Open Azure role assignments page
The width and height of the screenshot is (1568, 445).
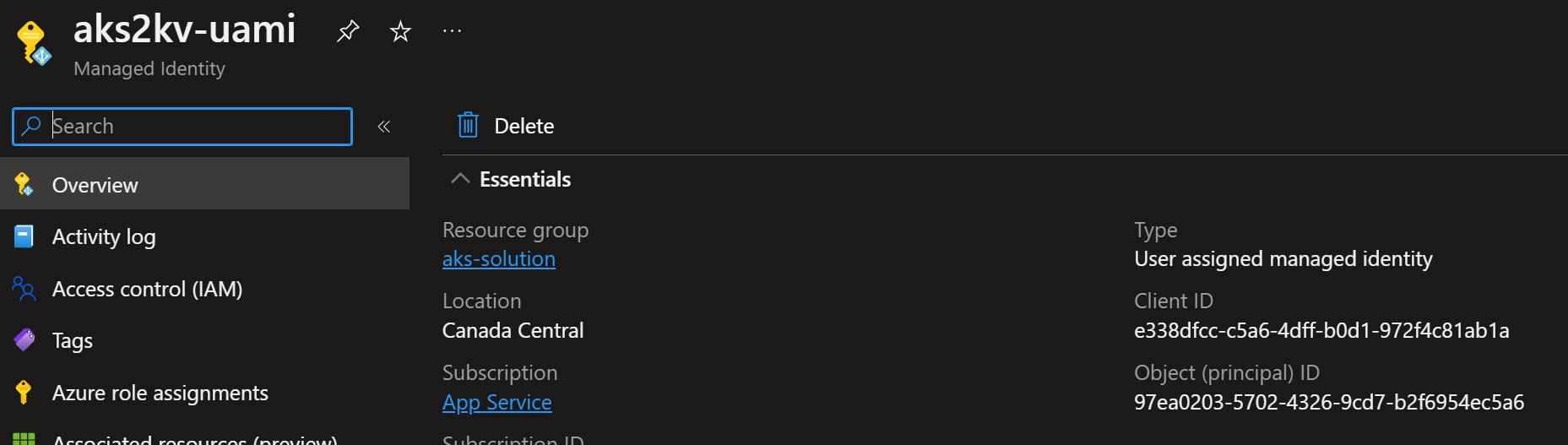(x=160, y=393)
